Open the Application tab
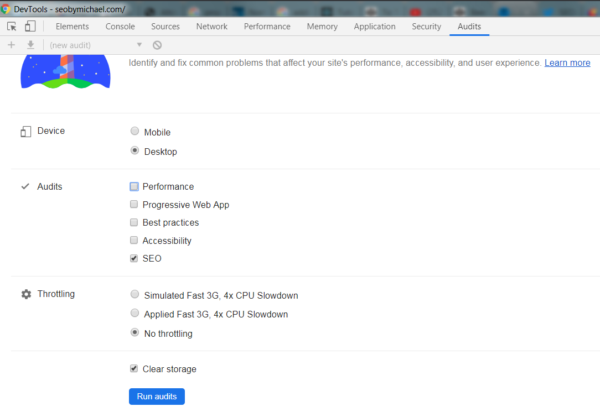The image size is (600, 417). pos(375,26)
